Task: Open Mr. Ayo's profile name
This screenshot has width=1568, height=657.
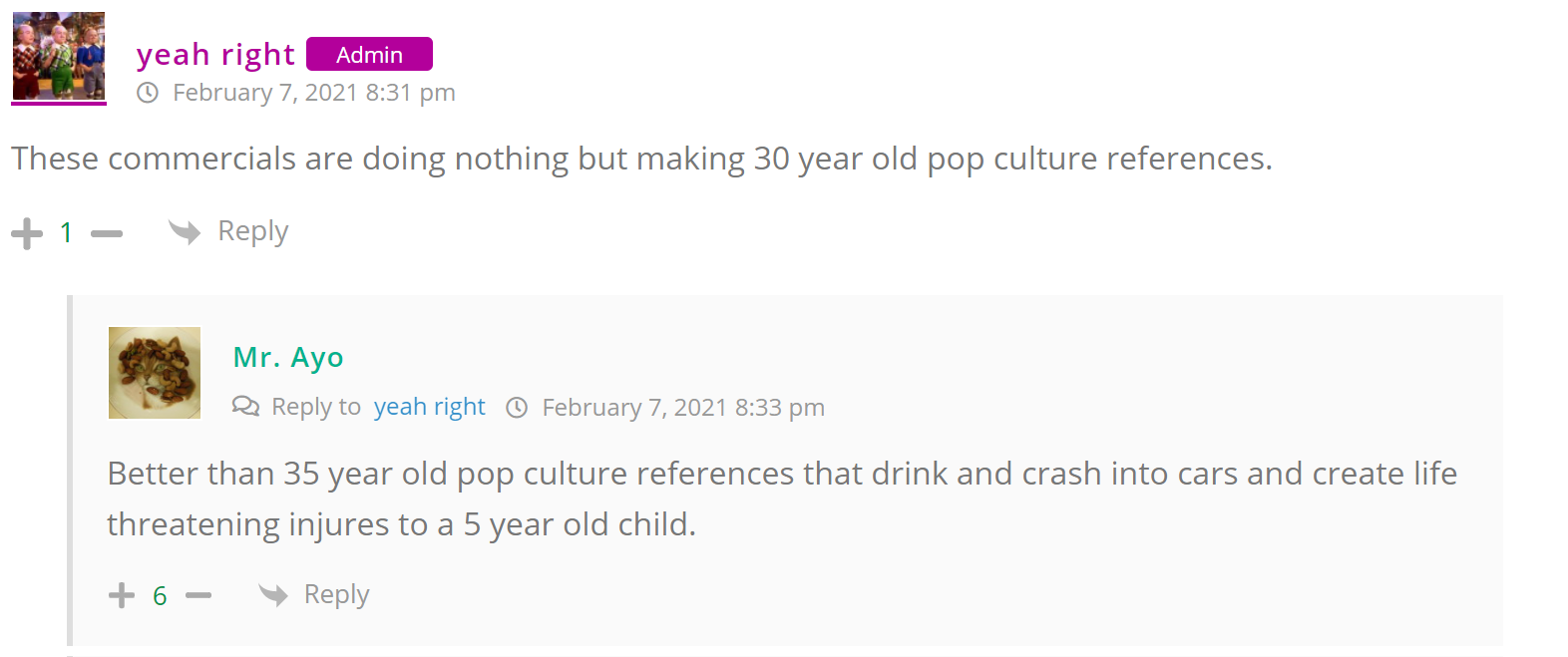Action: click(x=288, y=357)
